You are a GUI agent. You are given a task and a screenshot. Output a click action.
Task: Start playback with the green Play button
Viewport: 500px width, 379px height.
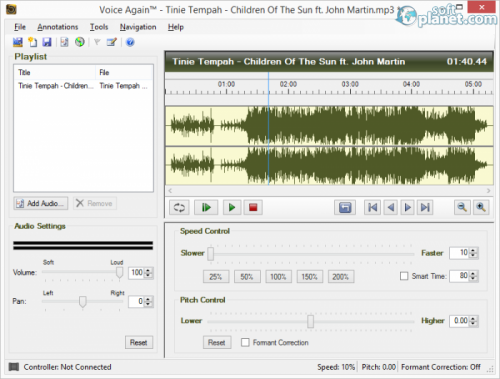tap(232, 208)
